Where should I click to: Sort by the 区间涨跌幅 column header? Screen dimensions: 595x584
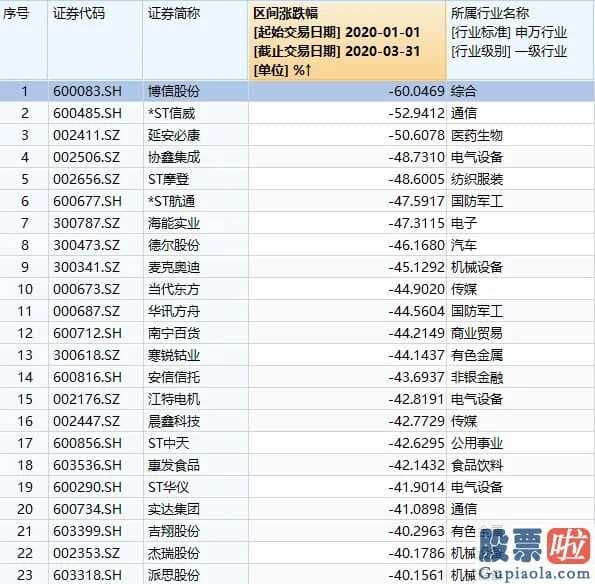[x=347, y=40]
